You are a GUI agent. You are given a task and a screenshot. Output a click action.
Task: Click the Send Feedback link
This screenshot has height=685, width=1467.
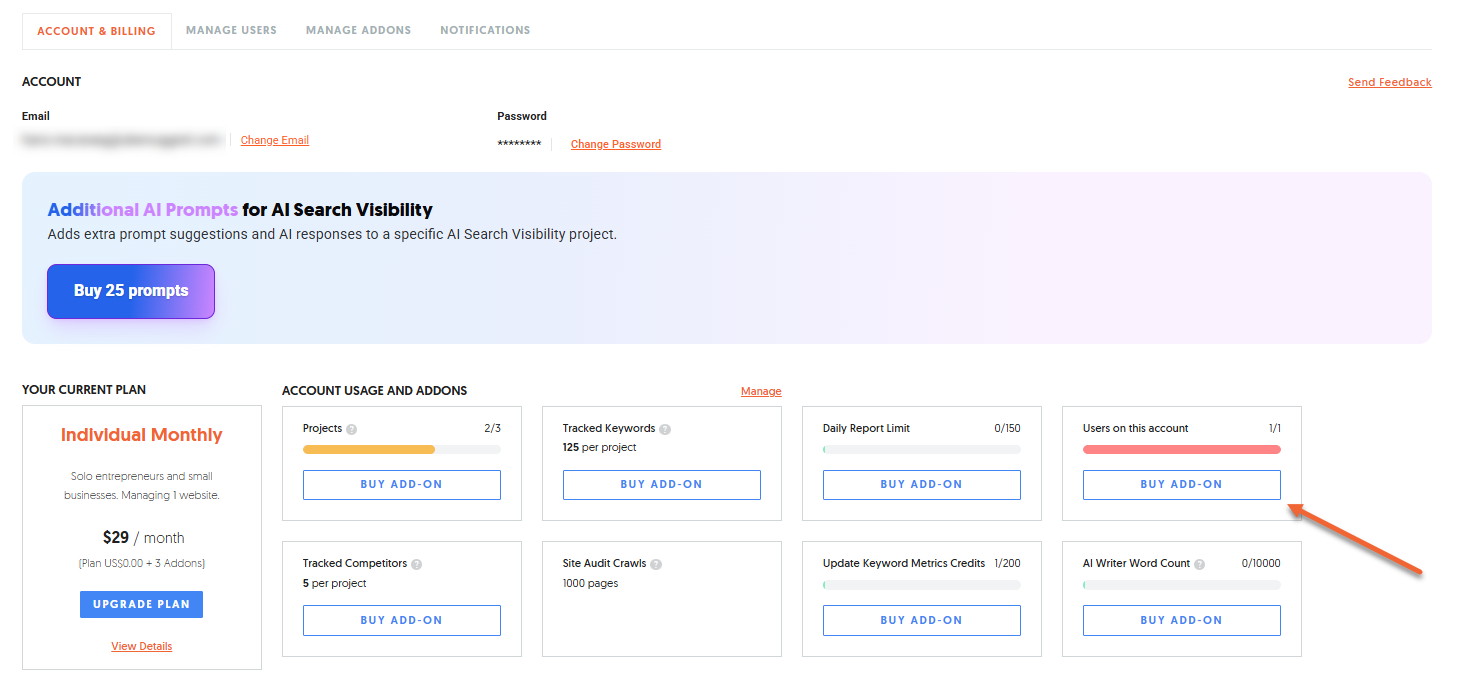point(1390,82)
